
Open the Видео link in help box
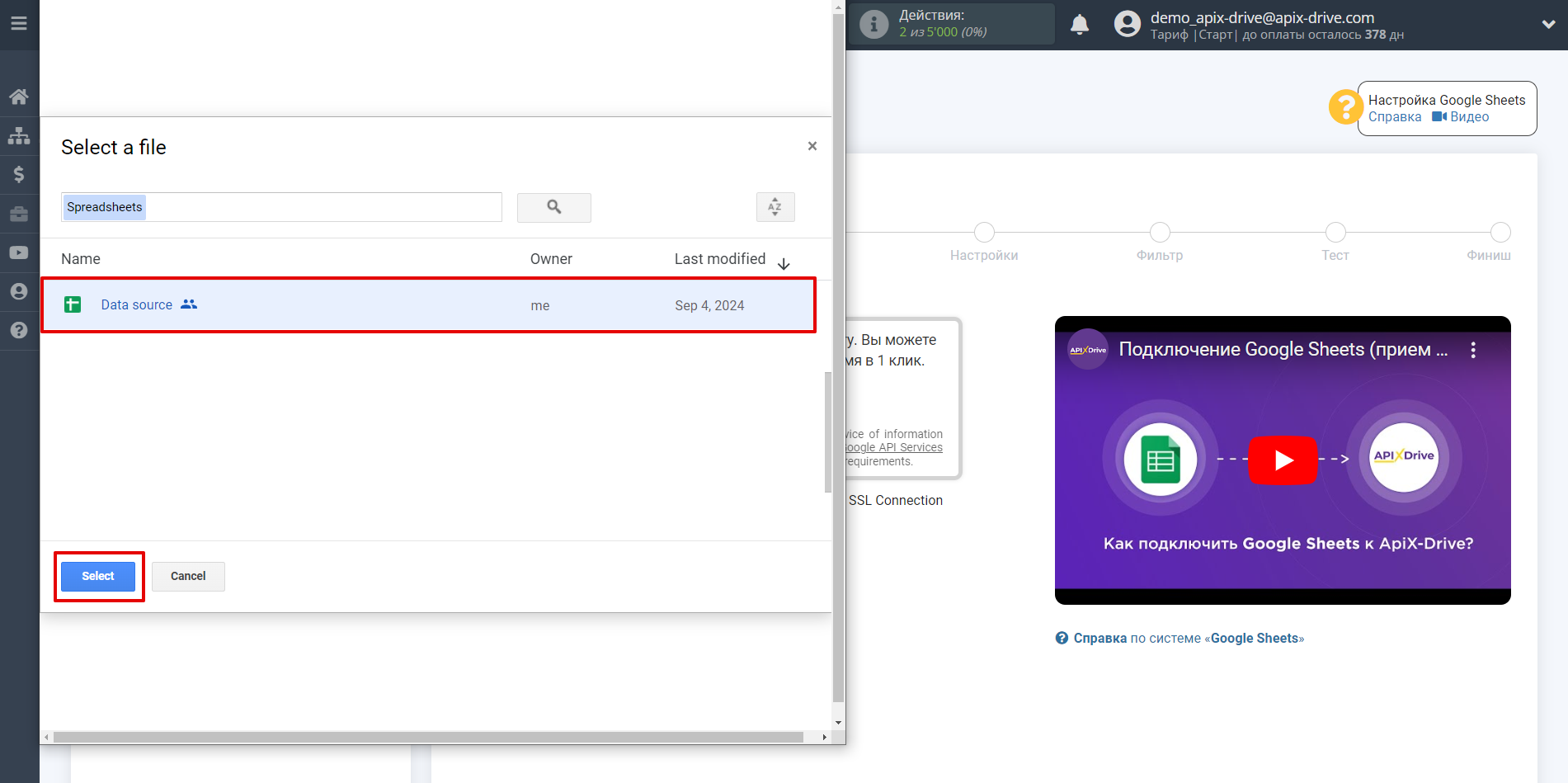point(1461,117)
